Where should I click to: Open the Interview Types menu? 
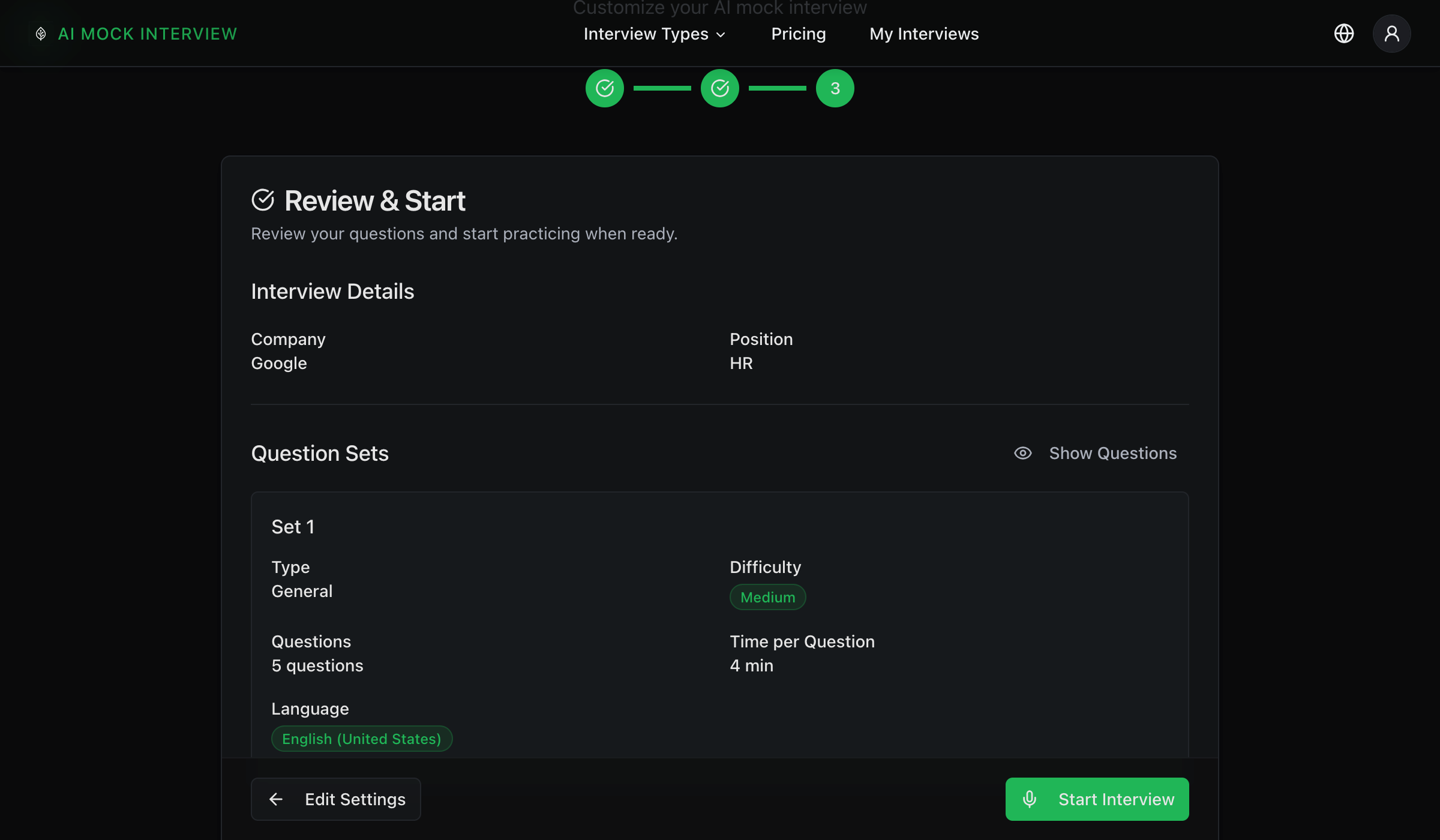click(x=646, y=34)
